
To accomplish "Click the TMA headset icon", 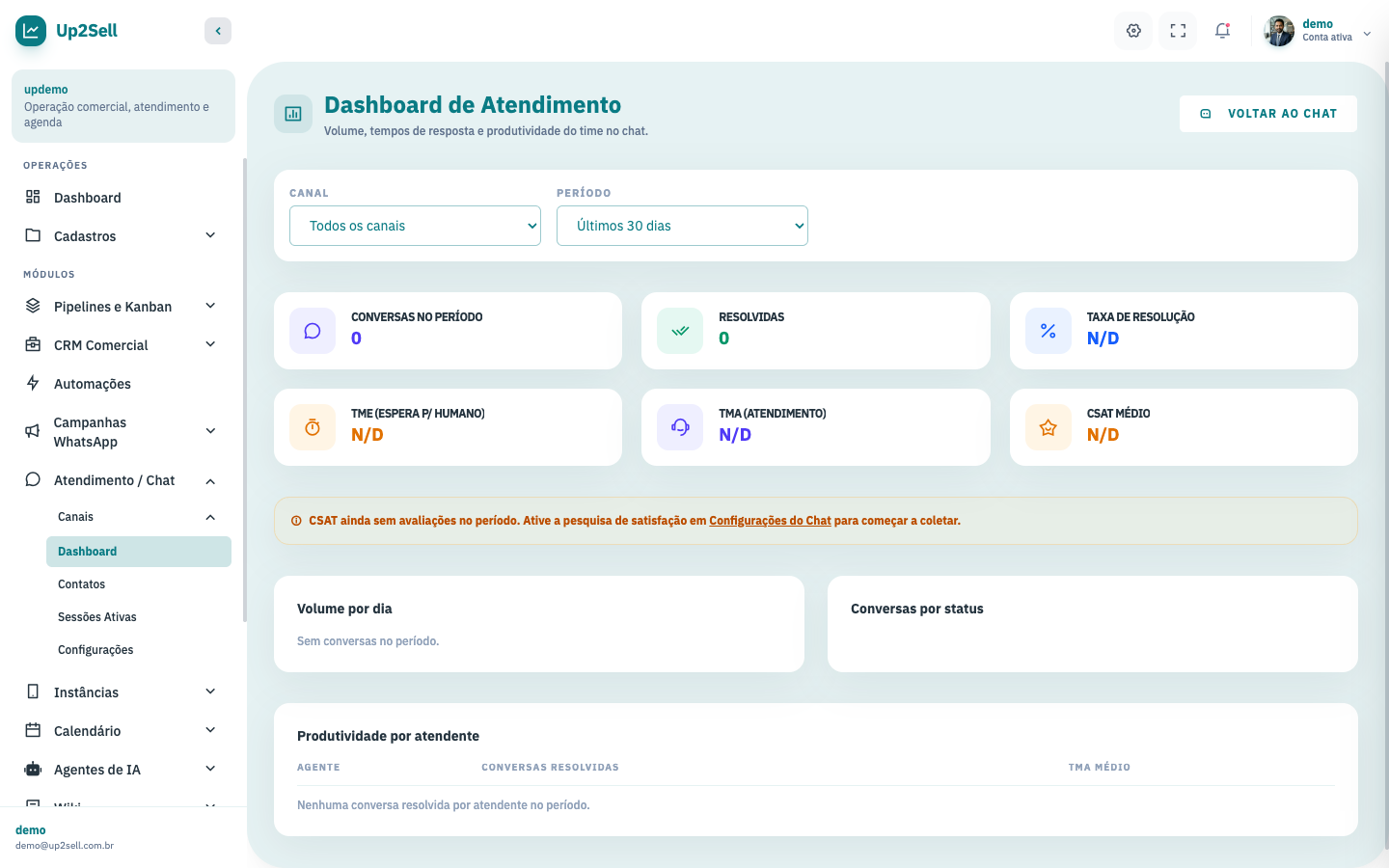I will click(680, 427).
